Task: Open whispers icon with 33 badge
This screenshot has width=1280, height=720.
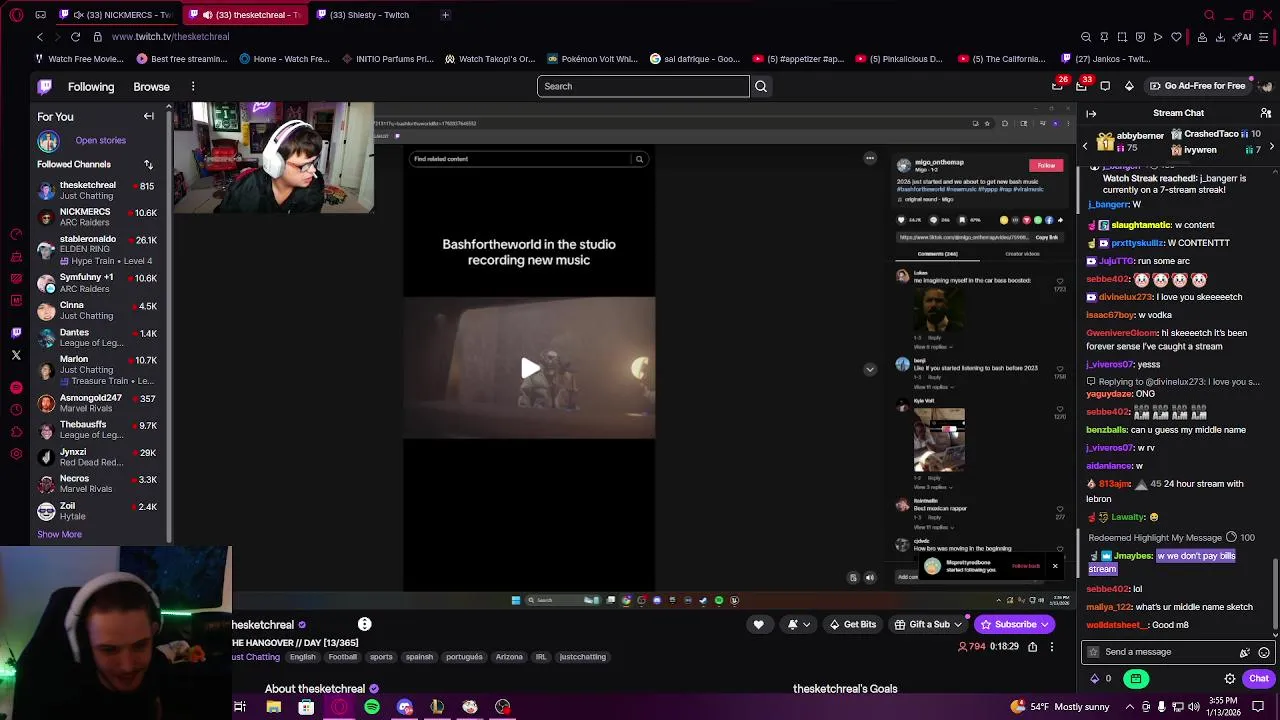Action: 1081,86
